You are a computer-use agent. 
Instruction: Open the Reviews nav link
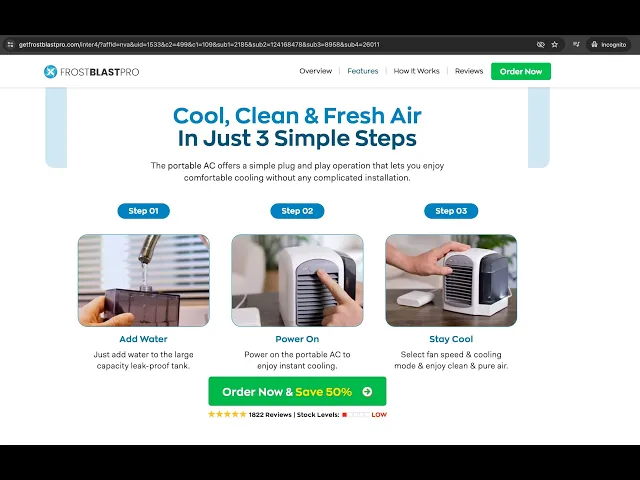(x=469, y=71)
